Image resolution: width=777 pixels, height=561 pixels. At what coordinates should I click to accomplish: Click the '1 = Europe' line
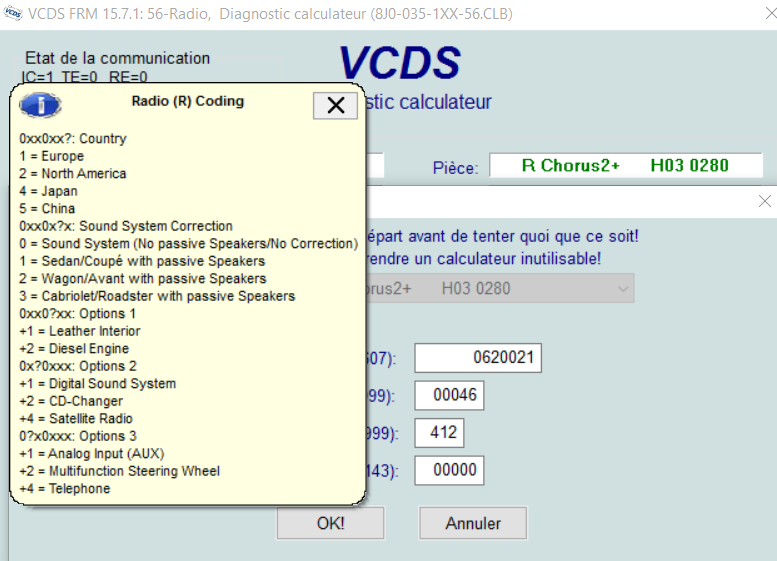pyautogui.click(x=52, y=156)
